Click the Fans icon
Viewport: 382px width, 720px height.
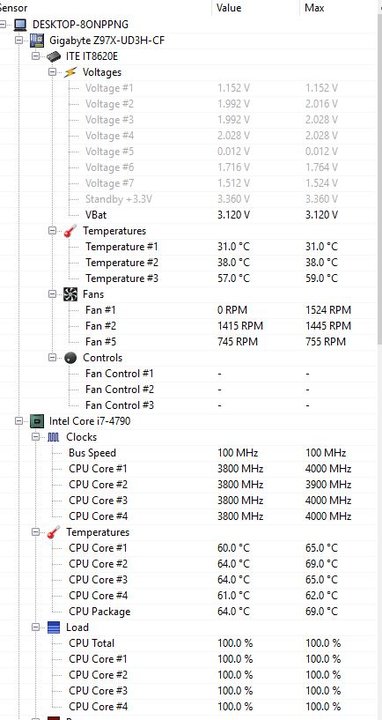tap(70, 294)
